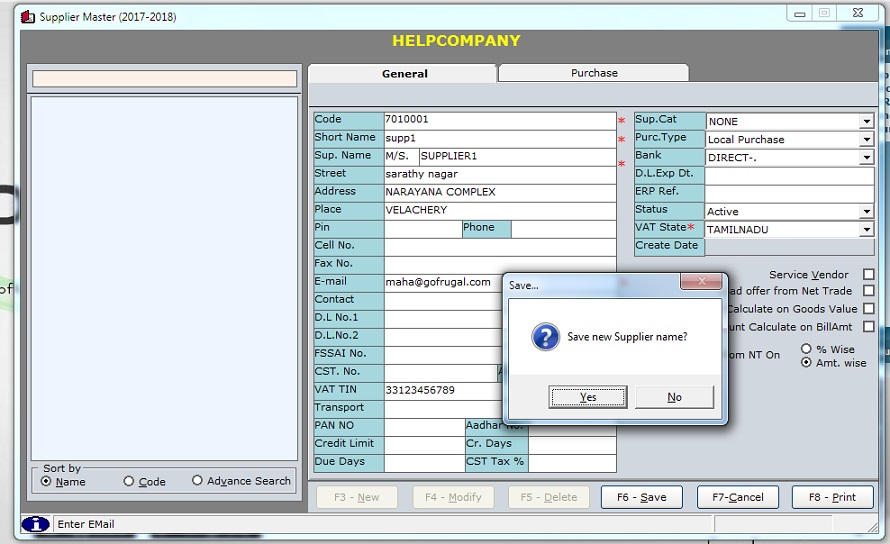Image resolution: width=890 pixels, height=544 pixels.
Task: Click the Supplier Master window title icon
Action: (x=27, y=17)
